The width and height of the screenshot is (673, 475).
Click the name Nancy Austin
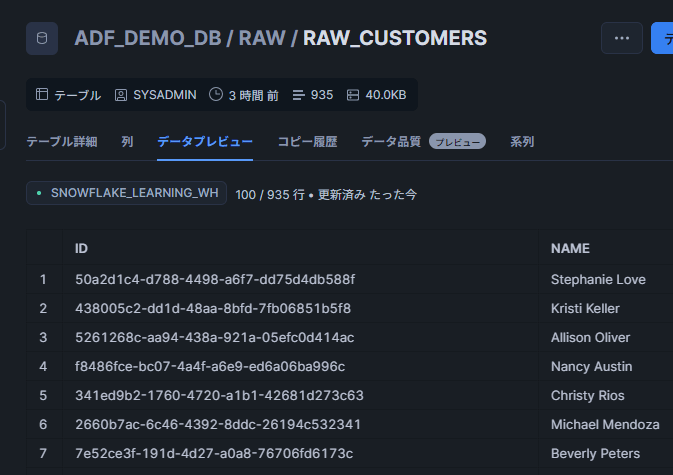point(591,366)
